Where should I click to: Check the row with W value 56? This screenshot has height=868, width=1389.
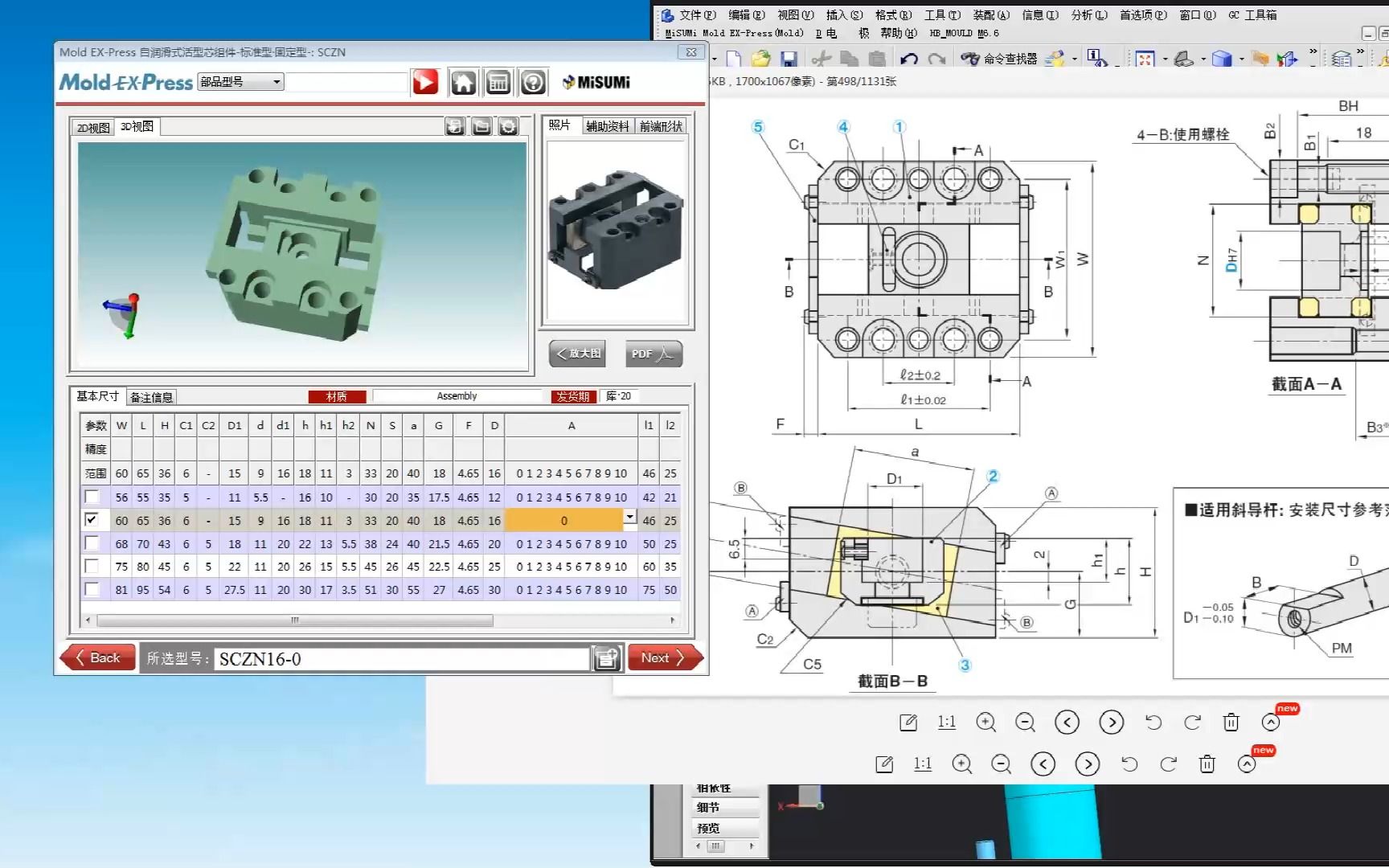92,497
